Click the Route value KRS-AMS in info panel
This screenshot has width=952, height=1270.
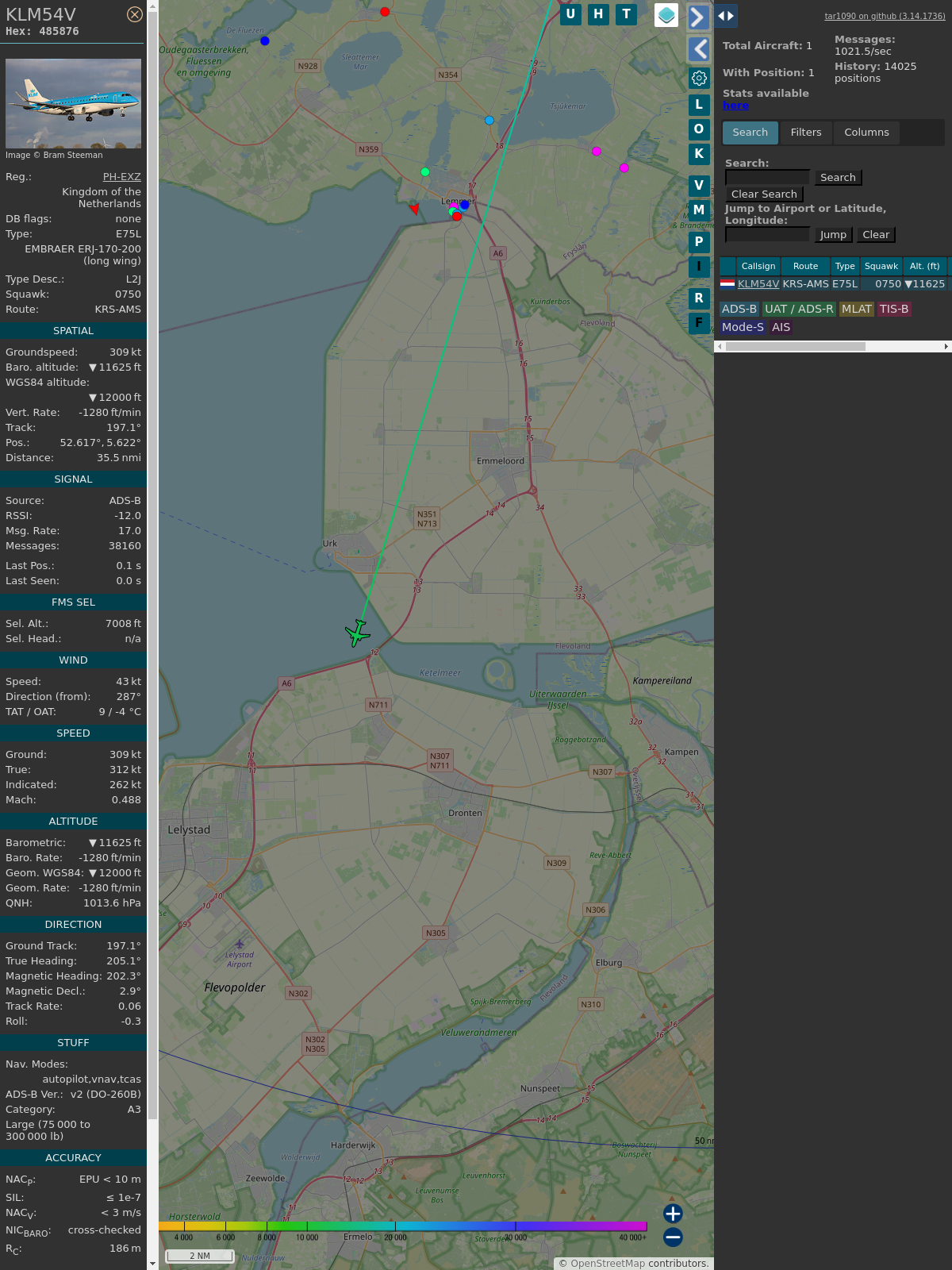(118, 310)
